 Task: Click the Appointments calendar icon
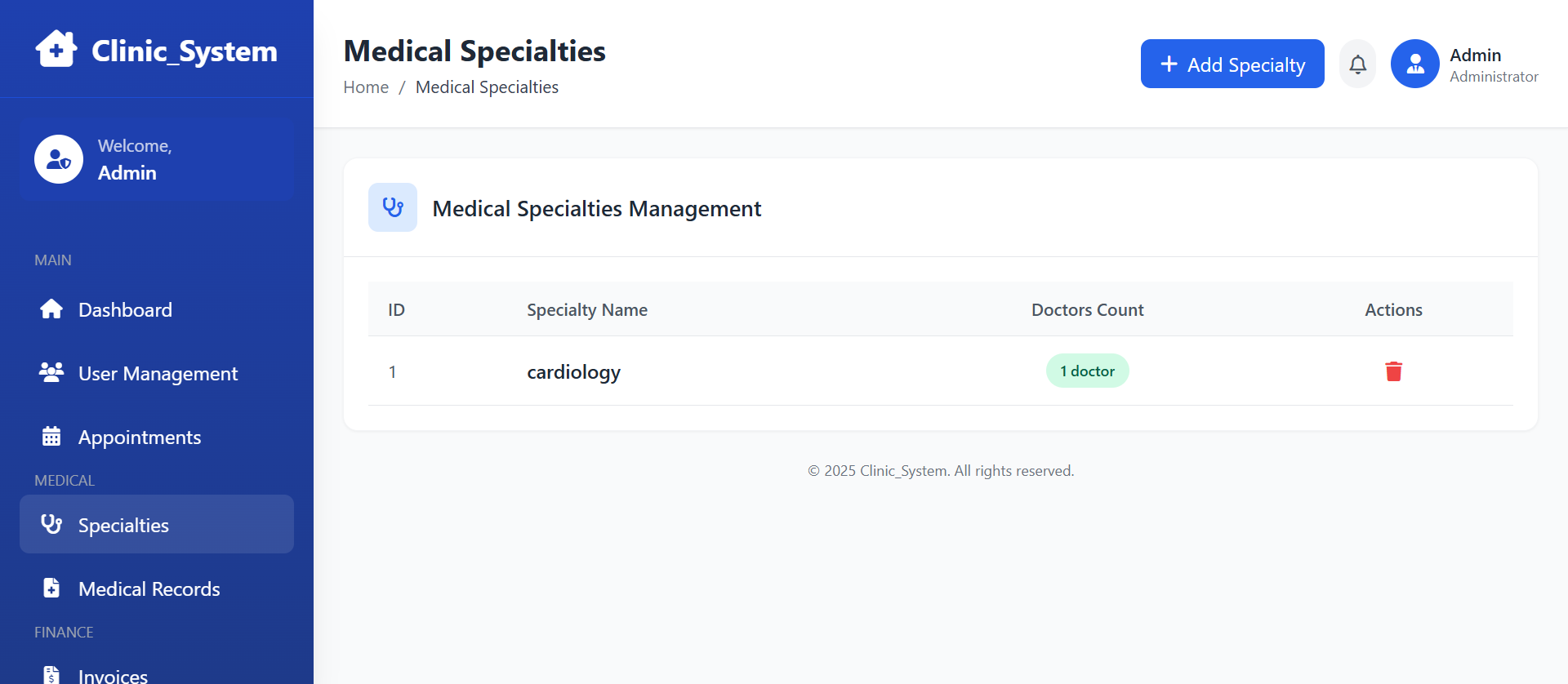[51, 437]
